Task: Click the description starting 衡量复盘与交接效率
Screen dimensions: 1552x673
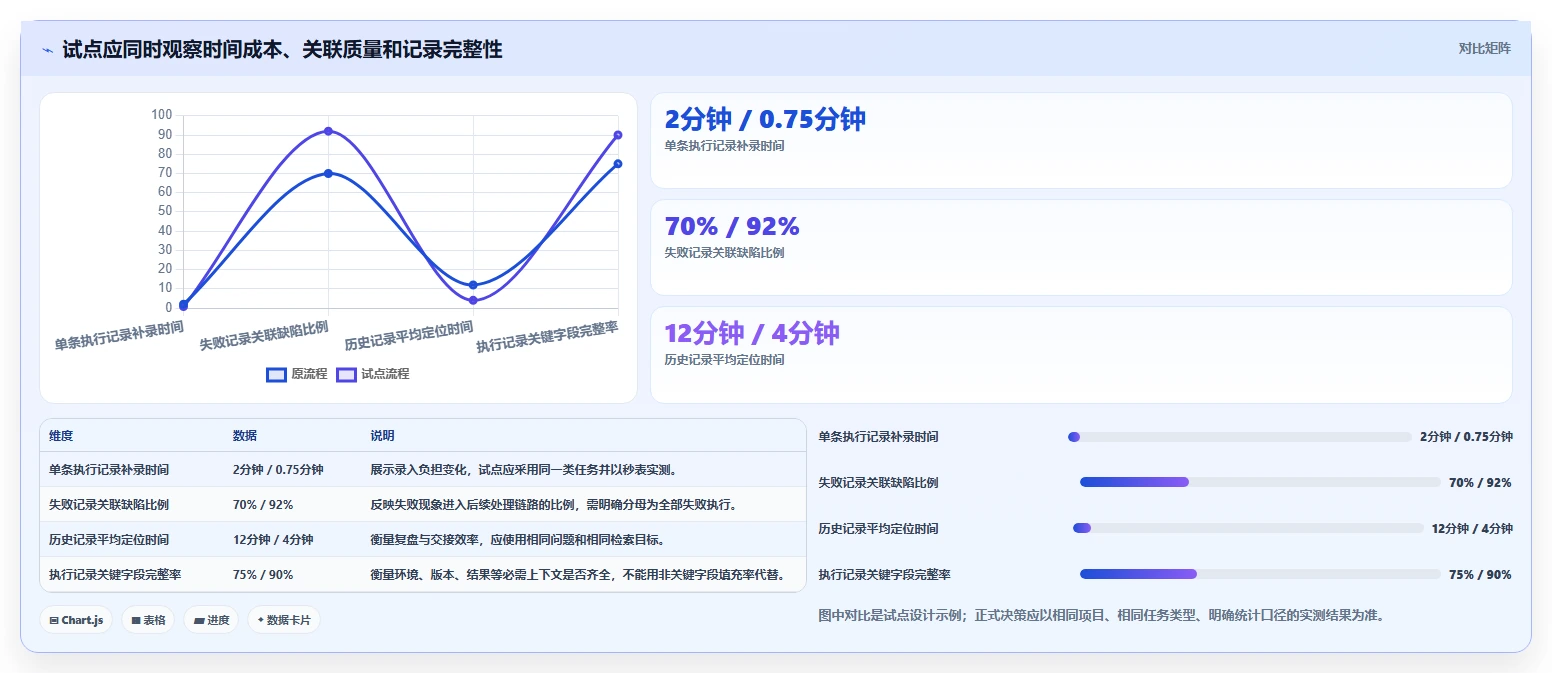Action: tap(518, 539)
